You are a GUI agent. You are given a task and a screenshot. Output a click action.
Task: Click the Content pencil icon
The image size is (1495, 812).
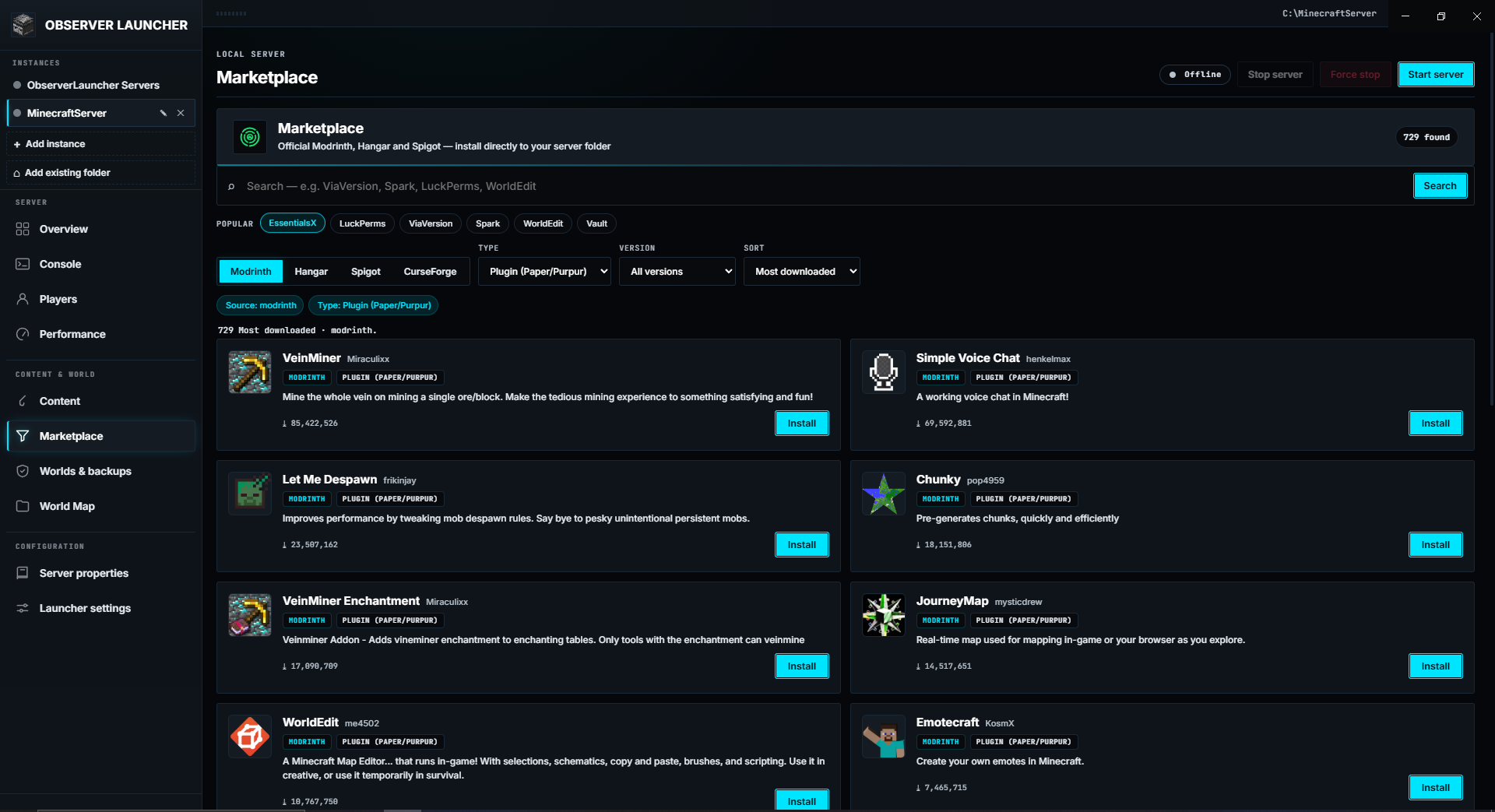coord(23,401)
